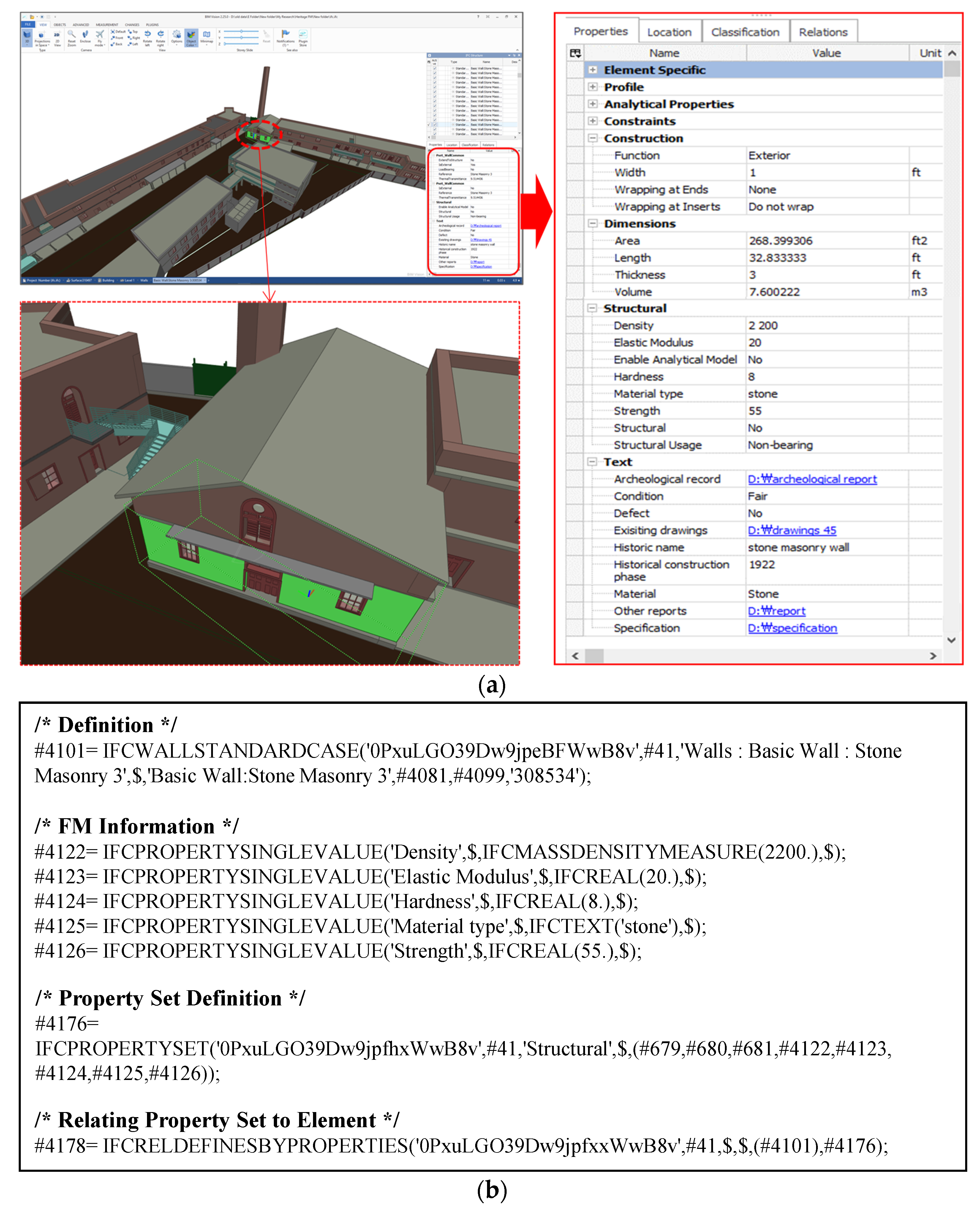Open the Notifications flag icon
980x1211 pixels.
(286, 33)
